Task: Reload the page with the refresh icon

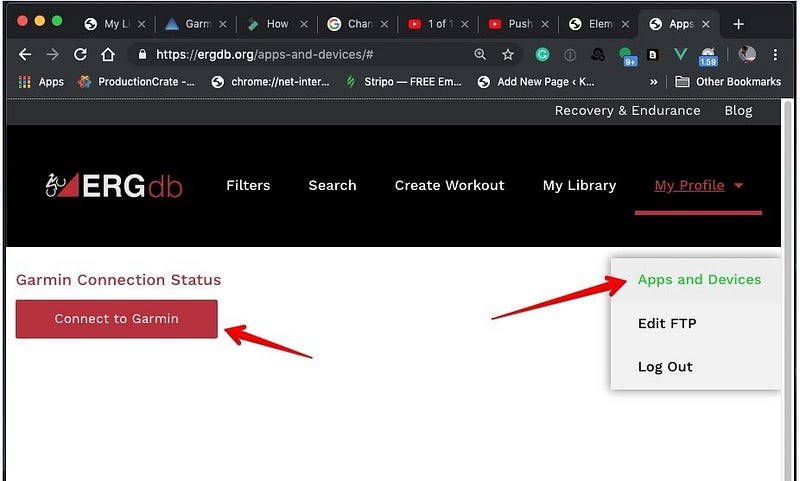Action: pyautogui.click(x=80, y=55)
